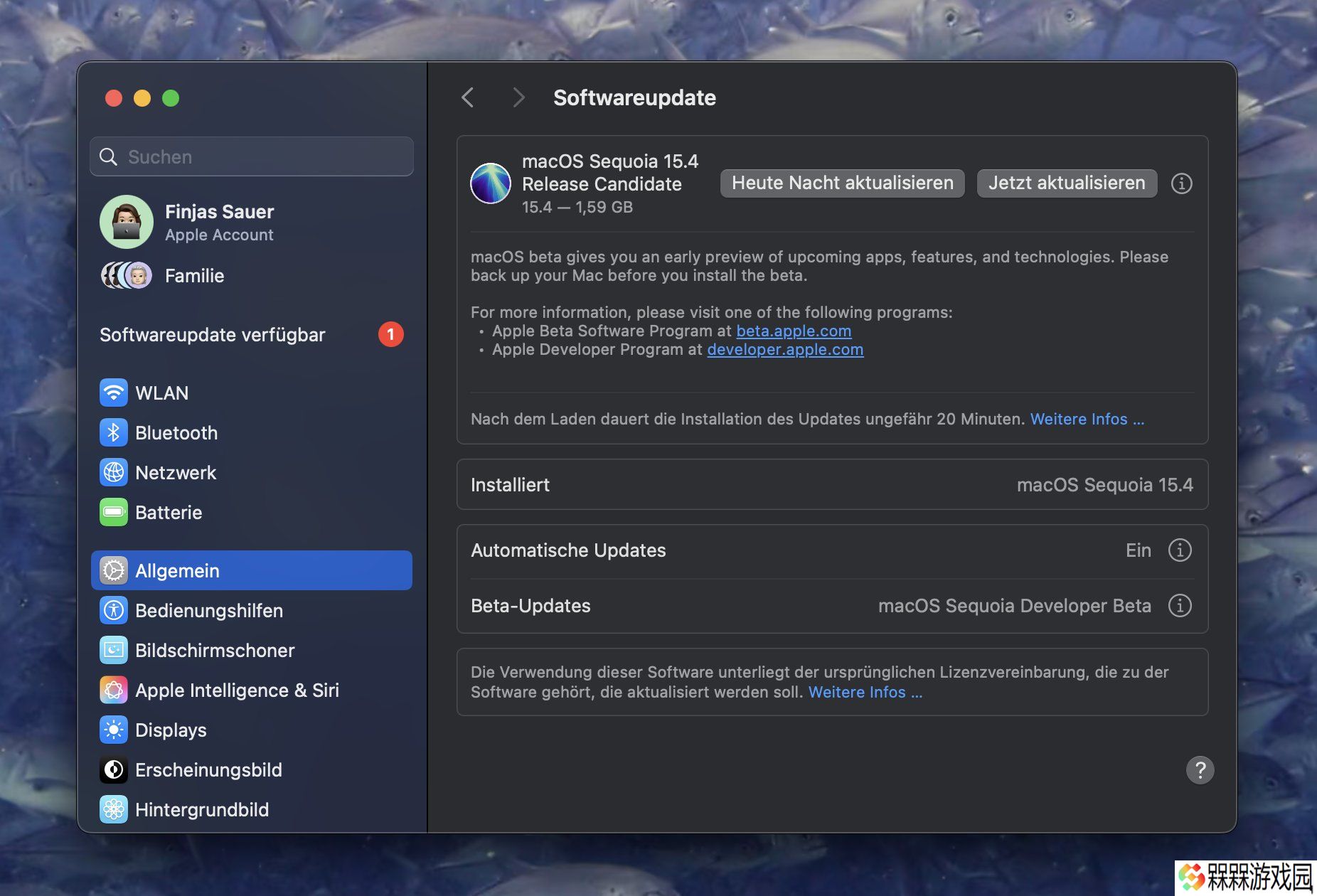
Task: Click Weitere Infos in the license notice
Action: click(x=865, y=692)
